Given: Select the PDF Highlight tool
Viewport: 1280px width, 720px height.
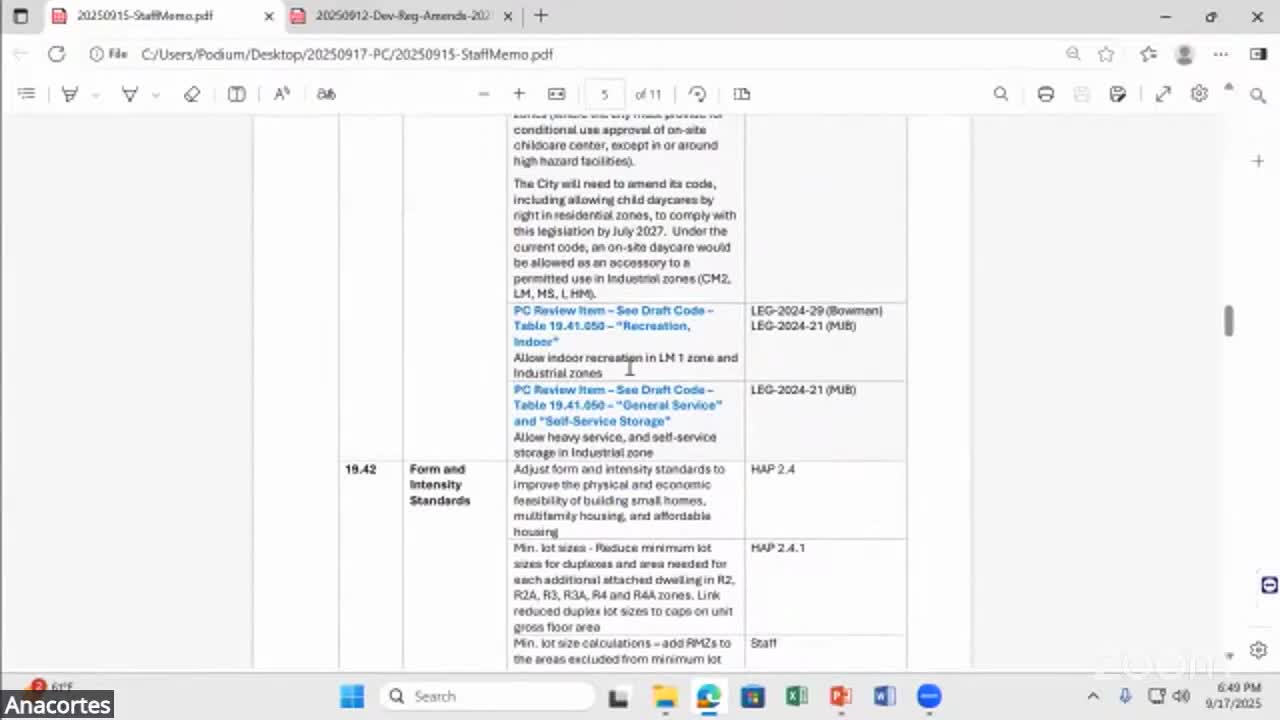Looking at the screenshot, I should click(x=70, y=94).
